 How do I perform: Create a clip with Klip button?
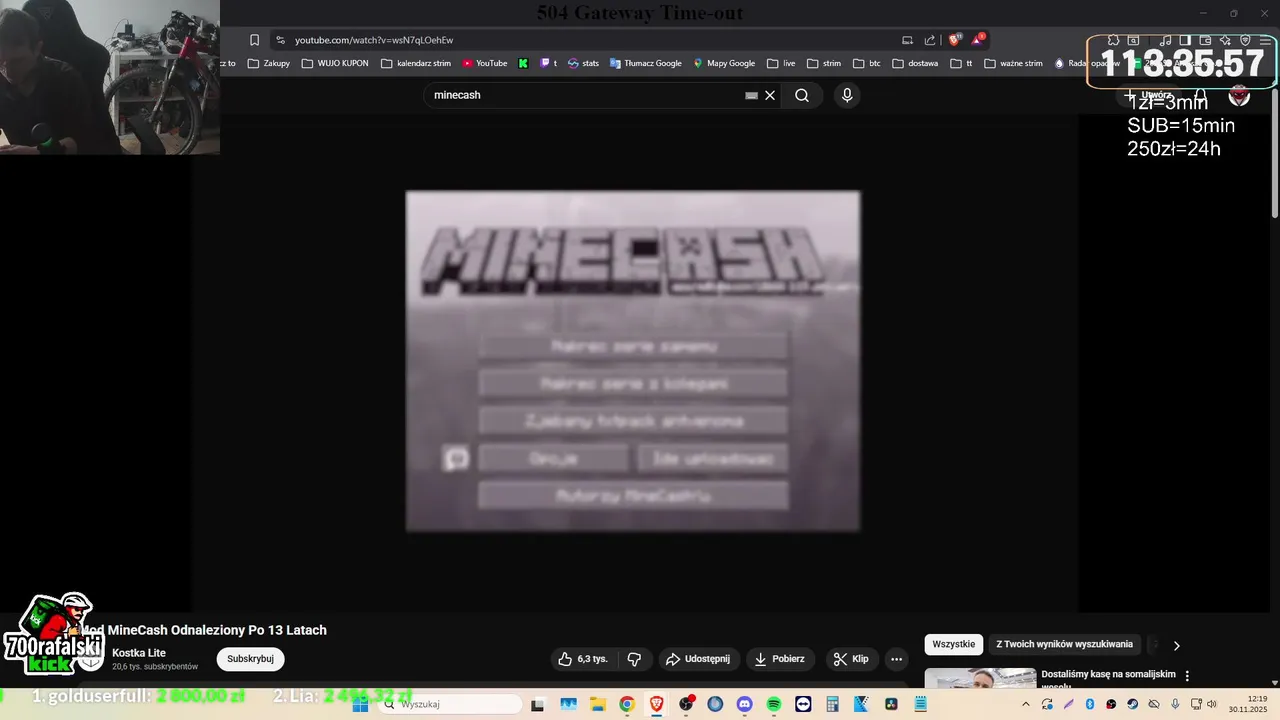(x=851, y=659)
